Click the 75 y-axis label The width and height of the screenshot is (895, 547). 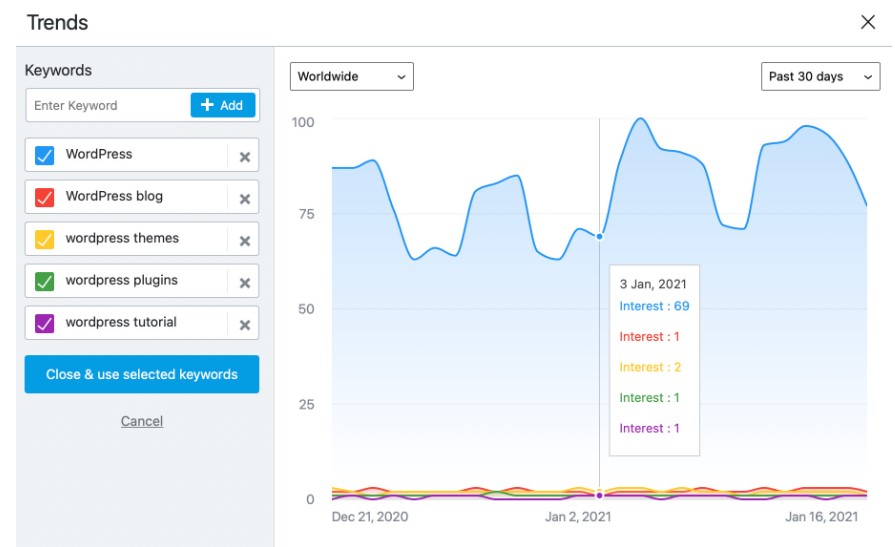pos(307,214)
